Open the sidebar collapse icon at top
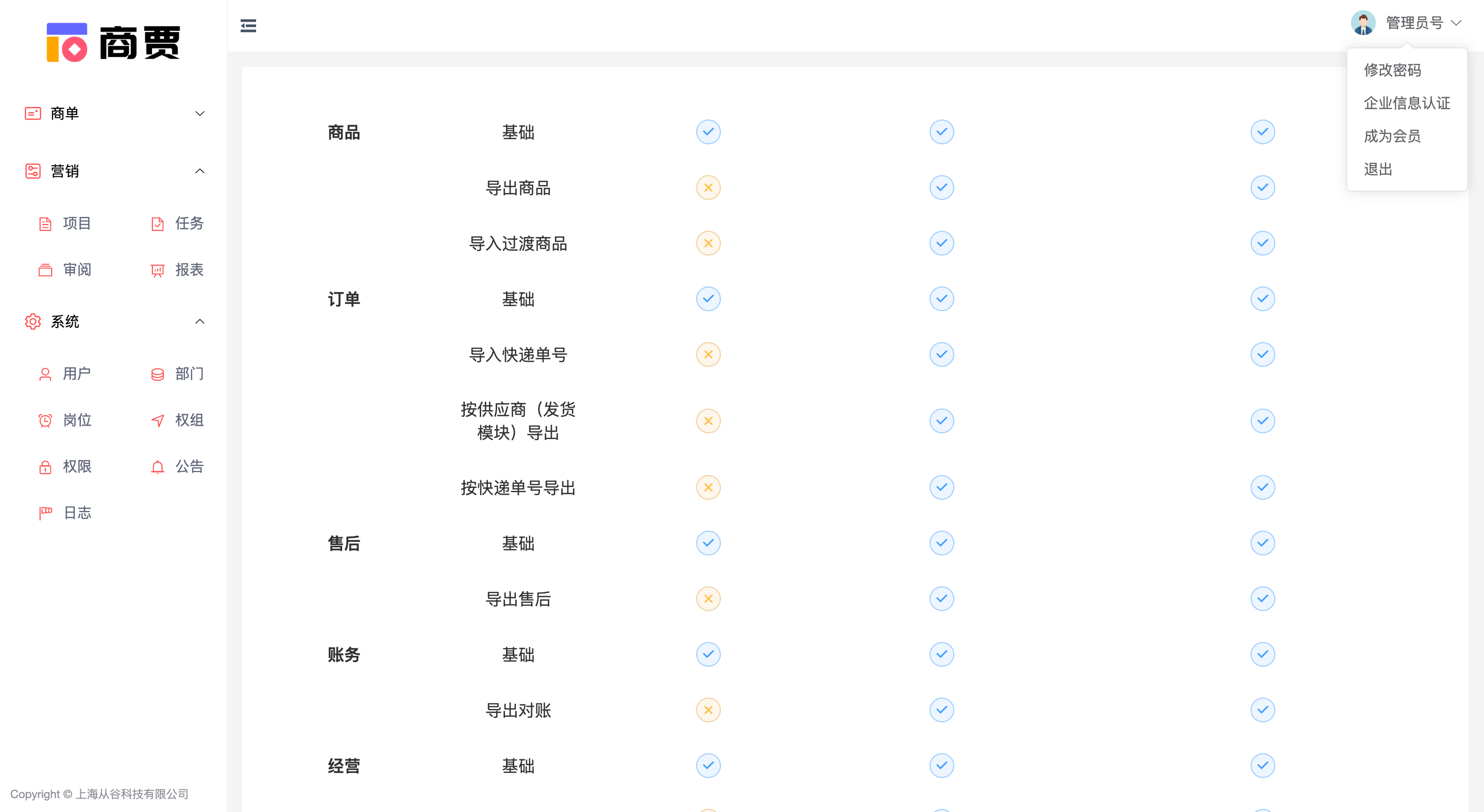 click(x=248, y=25)
